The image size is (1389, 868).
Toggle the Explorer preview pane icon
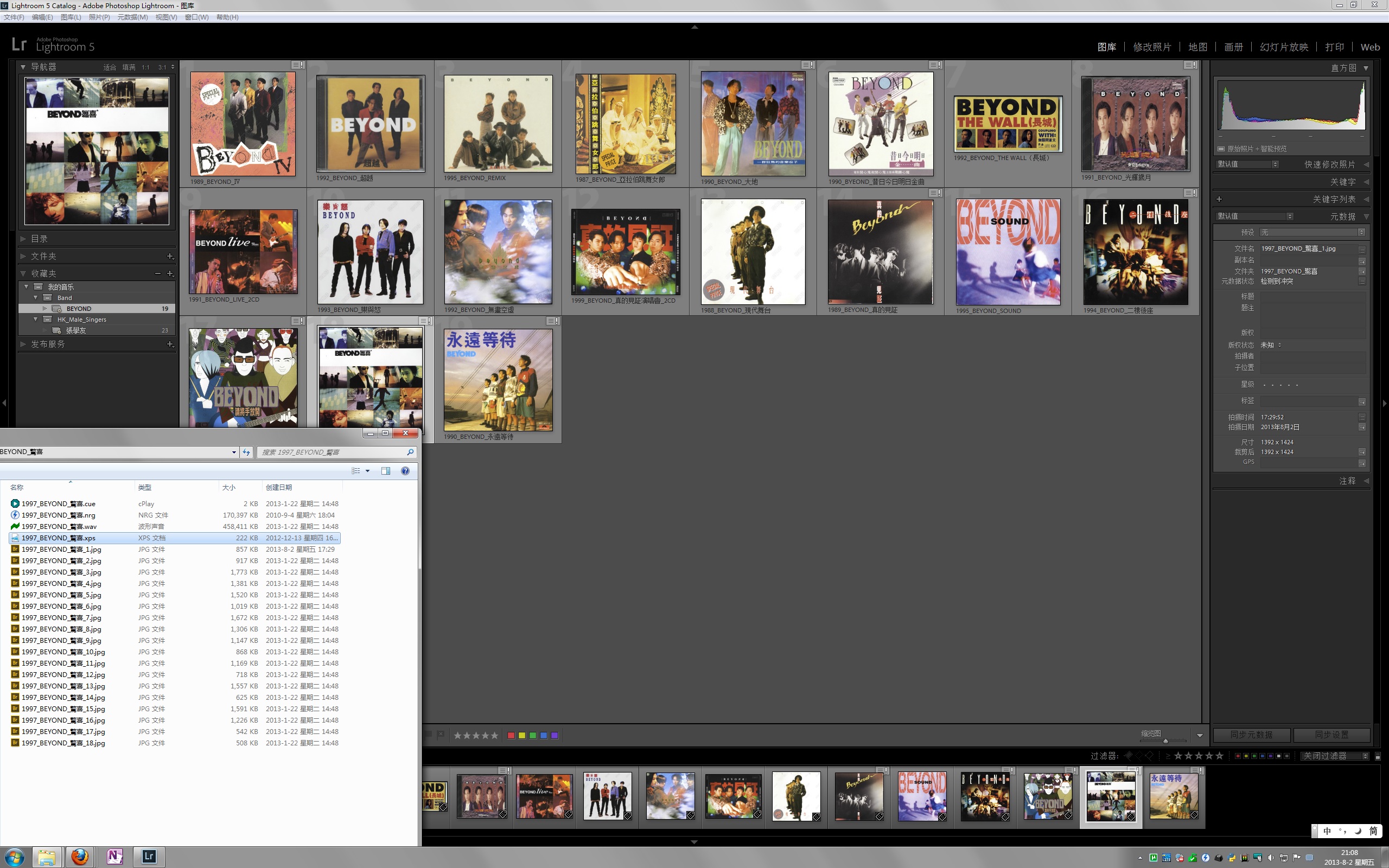(386, 471)
